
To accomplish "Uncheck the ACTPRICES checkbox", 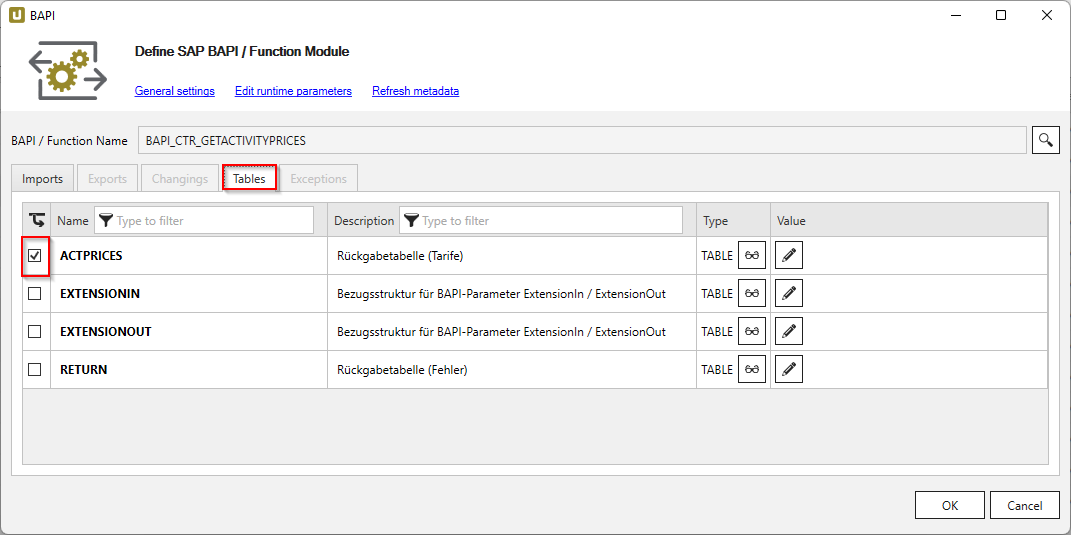I will coord(35,256).
